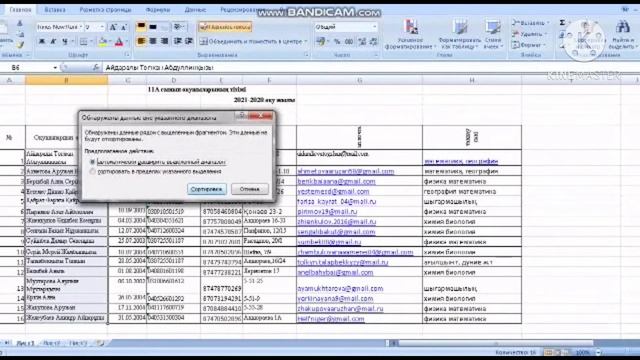
Task: Switch to the Вставка ribbon tab
Action: [55, 9]
